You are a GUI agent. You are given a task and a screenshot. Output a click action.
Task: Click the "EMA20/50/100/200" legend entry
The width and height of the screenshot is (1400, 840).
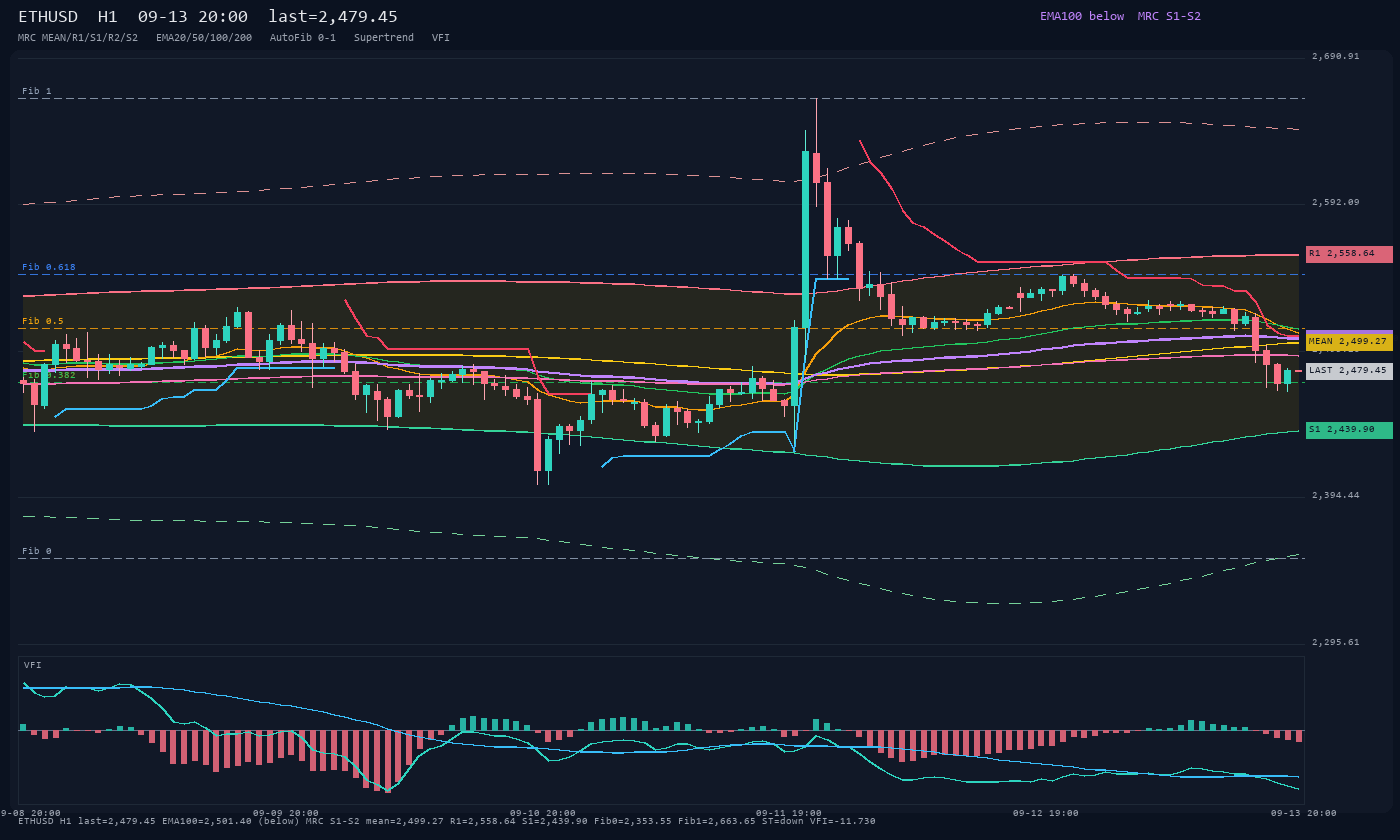204,37
